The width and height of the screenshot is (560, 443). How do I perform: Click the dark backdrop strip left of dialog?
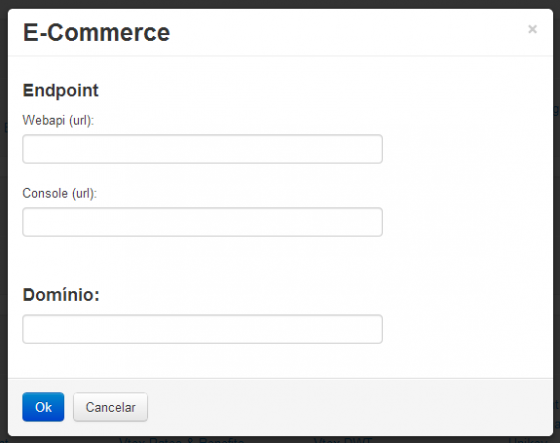pos(4,222)
